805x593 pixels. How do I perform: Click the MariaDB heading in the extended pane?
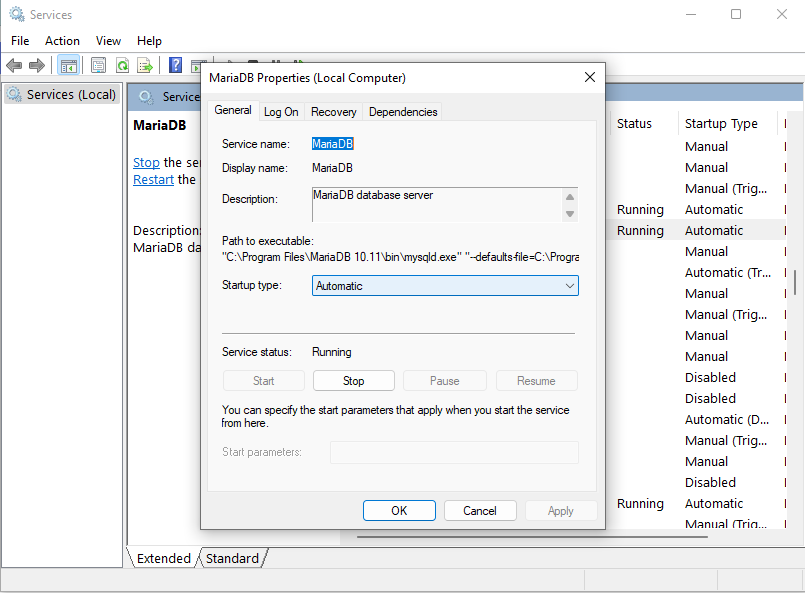tap(160, 125)
